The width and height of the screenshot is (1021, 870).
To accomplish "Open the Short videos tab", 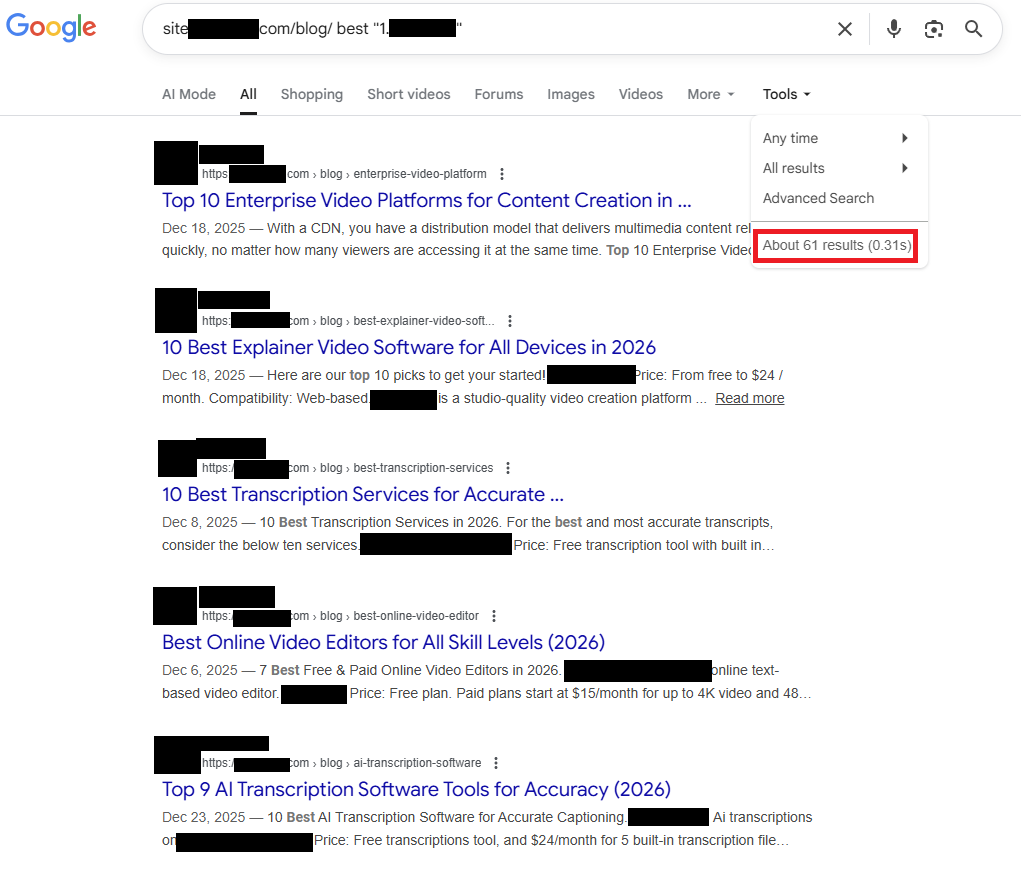I will point(408,94).
